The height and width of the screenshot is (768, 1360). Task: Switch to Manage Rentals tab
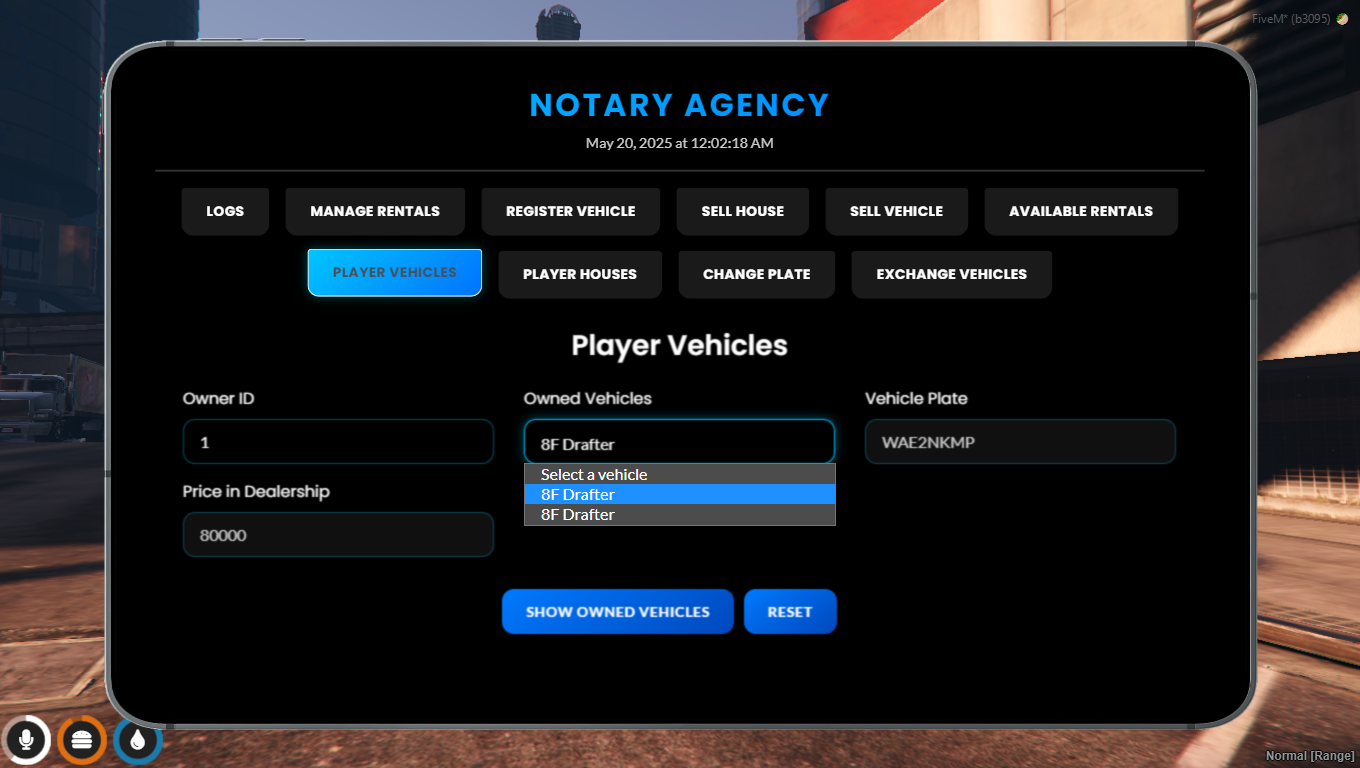coord(375,211)
